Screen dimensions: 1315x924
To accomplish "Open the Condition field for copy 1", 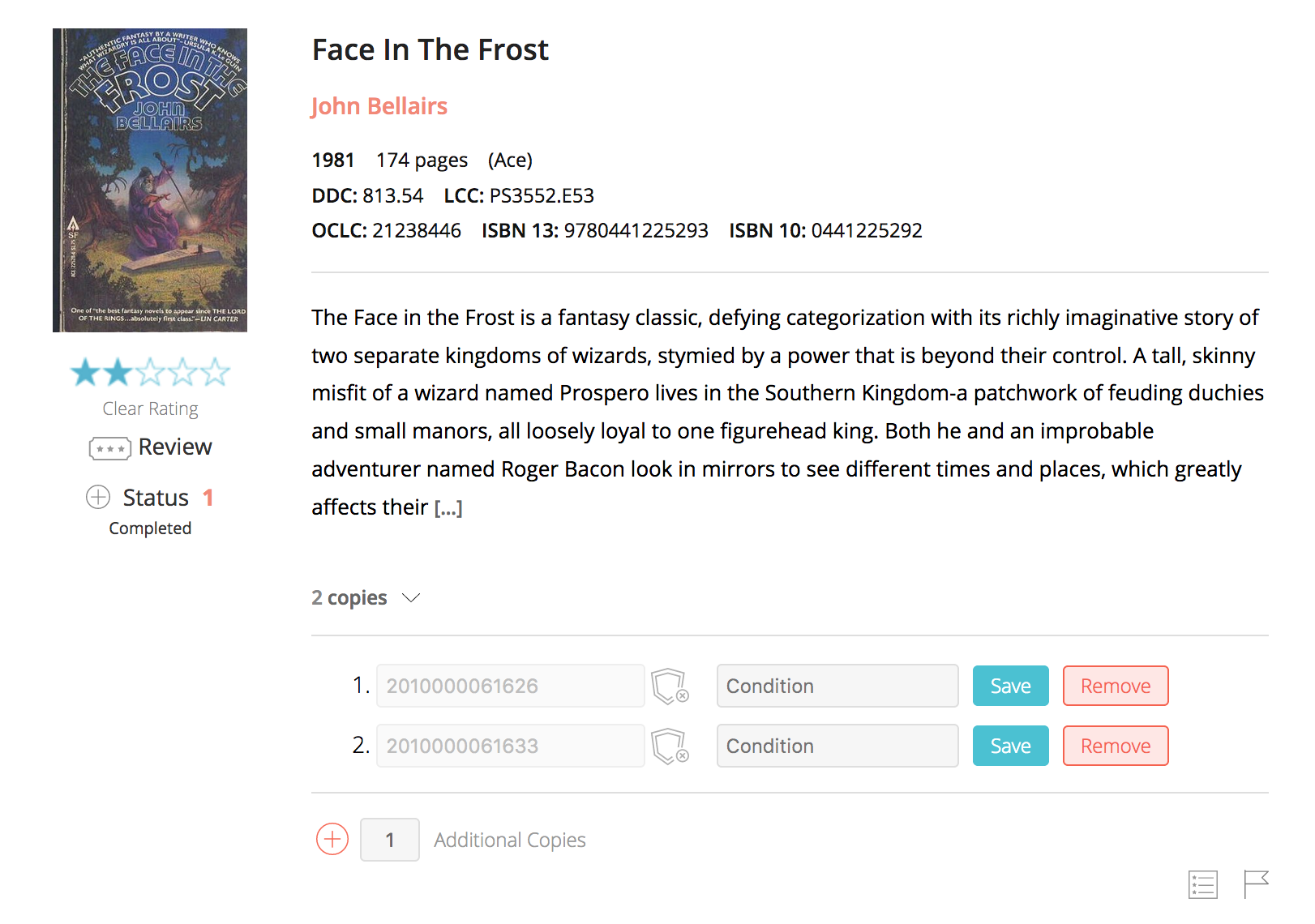I will 837,687.
